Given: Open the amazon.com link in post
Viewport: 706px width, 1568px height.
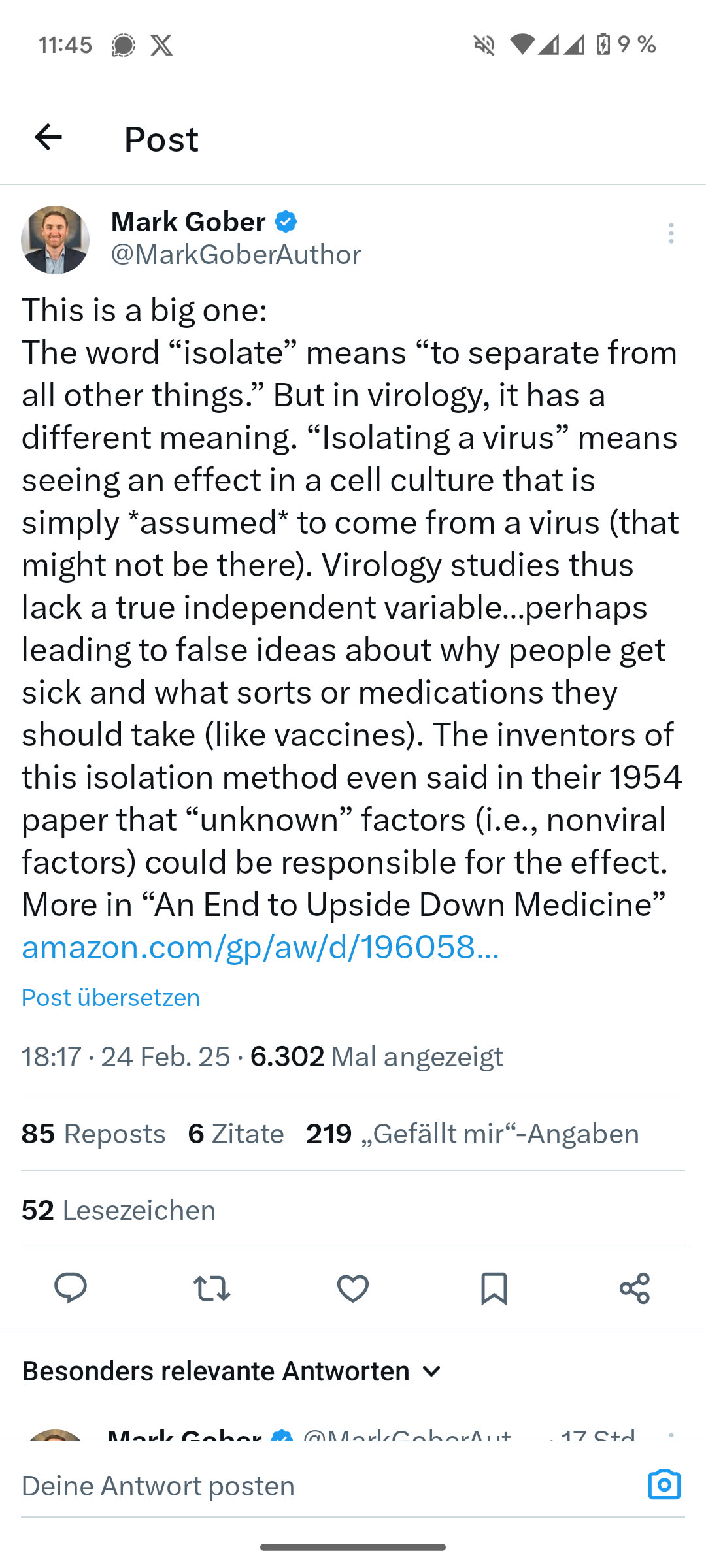Looking at the screenshot, I should pos(260,947).
